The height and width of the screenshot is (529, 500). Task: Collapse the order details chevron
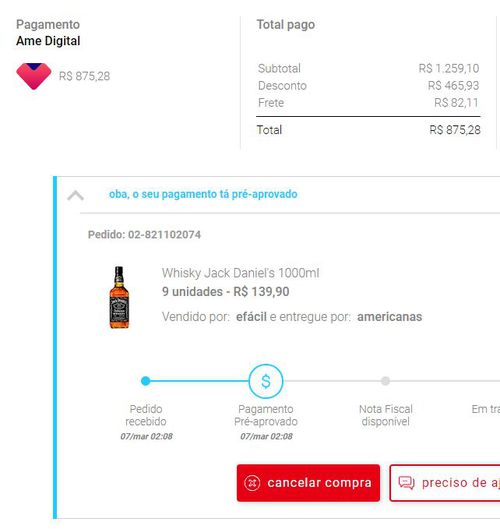pyautogui.click(x=75, y=195)
